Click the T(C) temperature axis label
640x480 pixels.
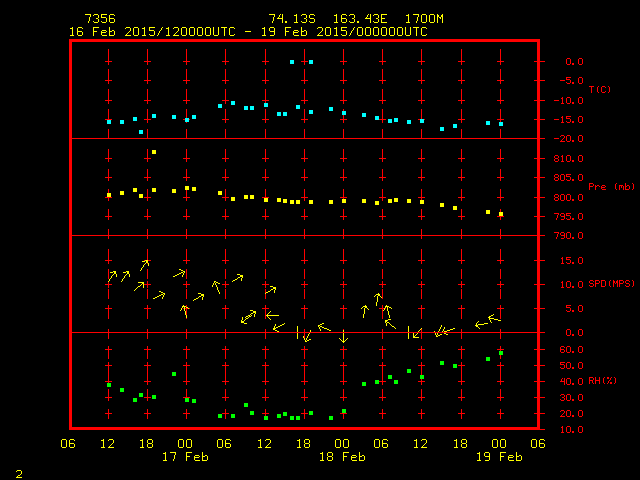[x=599, y=90]
